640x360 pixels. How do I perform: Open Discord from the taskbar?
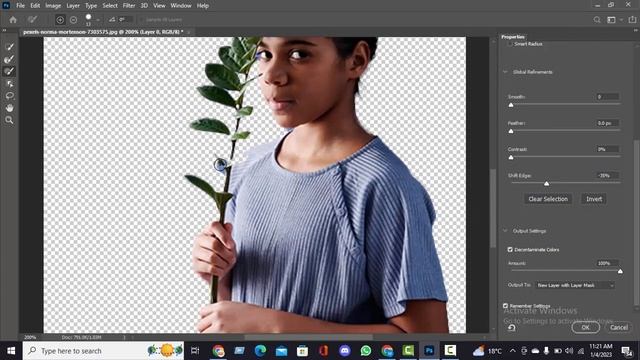pyautogui.click(x=345, y=351)
